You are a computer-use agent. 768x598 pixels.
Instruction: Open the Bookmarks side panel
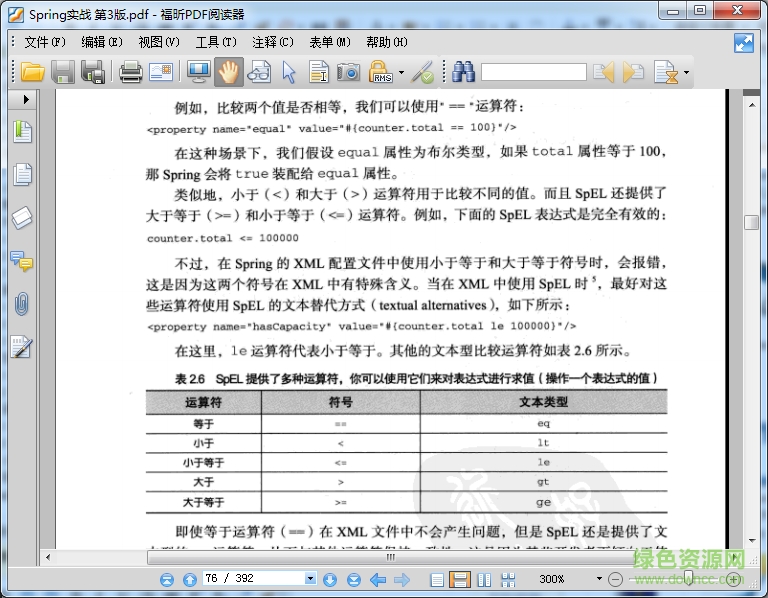click(x=22, y=132)
